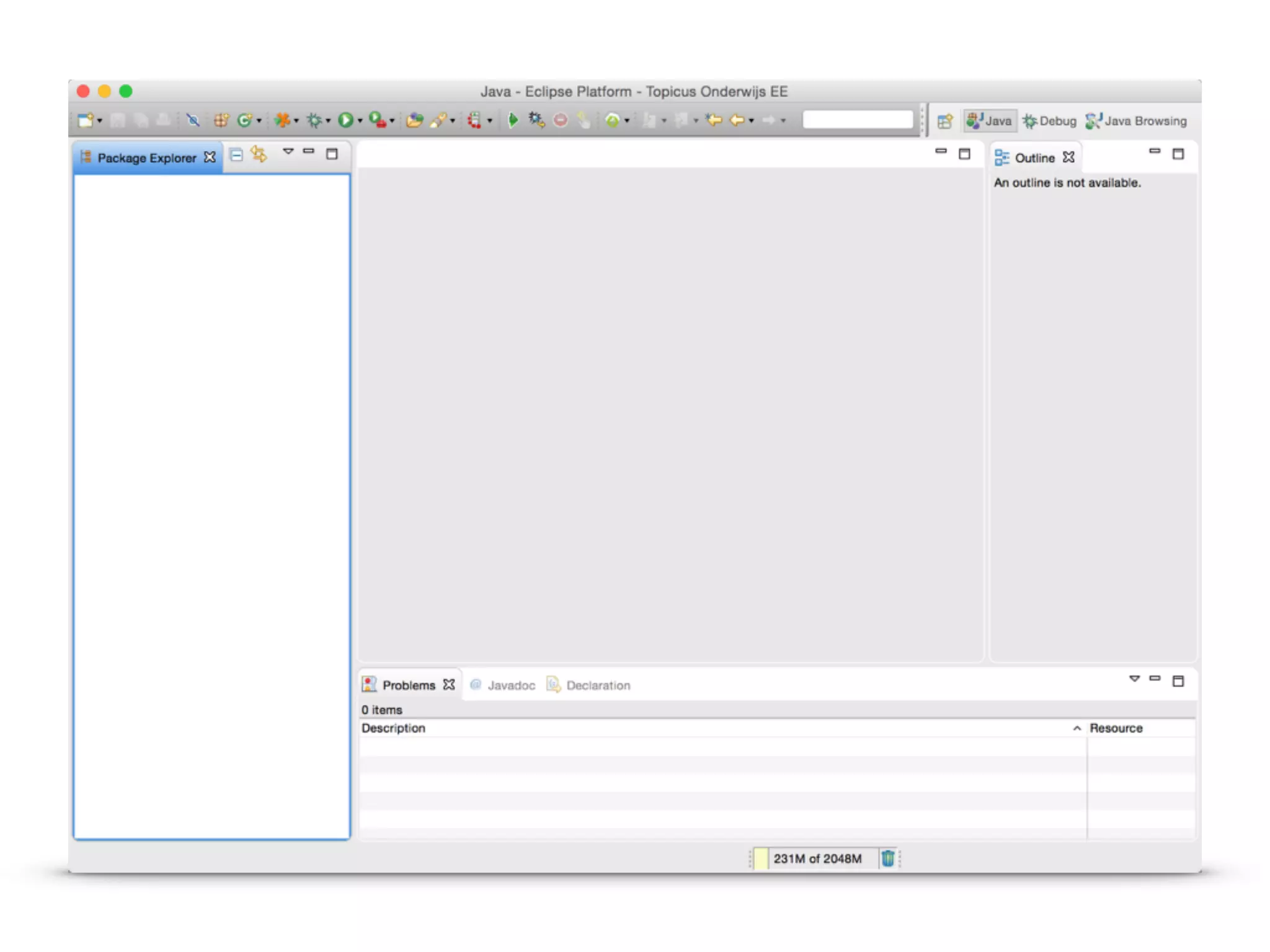Run garbage collector trash icon
This screenshot has width=1270, height=952.
887,858
